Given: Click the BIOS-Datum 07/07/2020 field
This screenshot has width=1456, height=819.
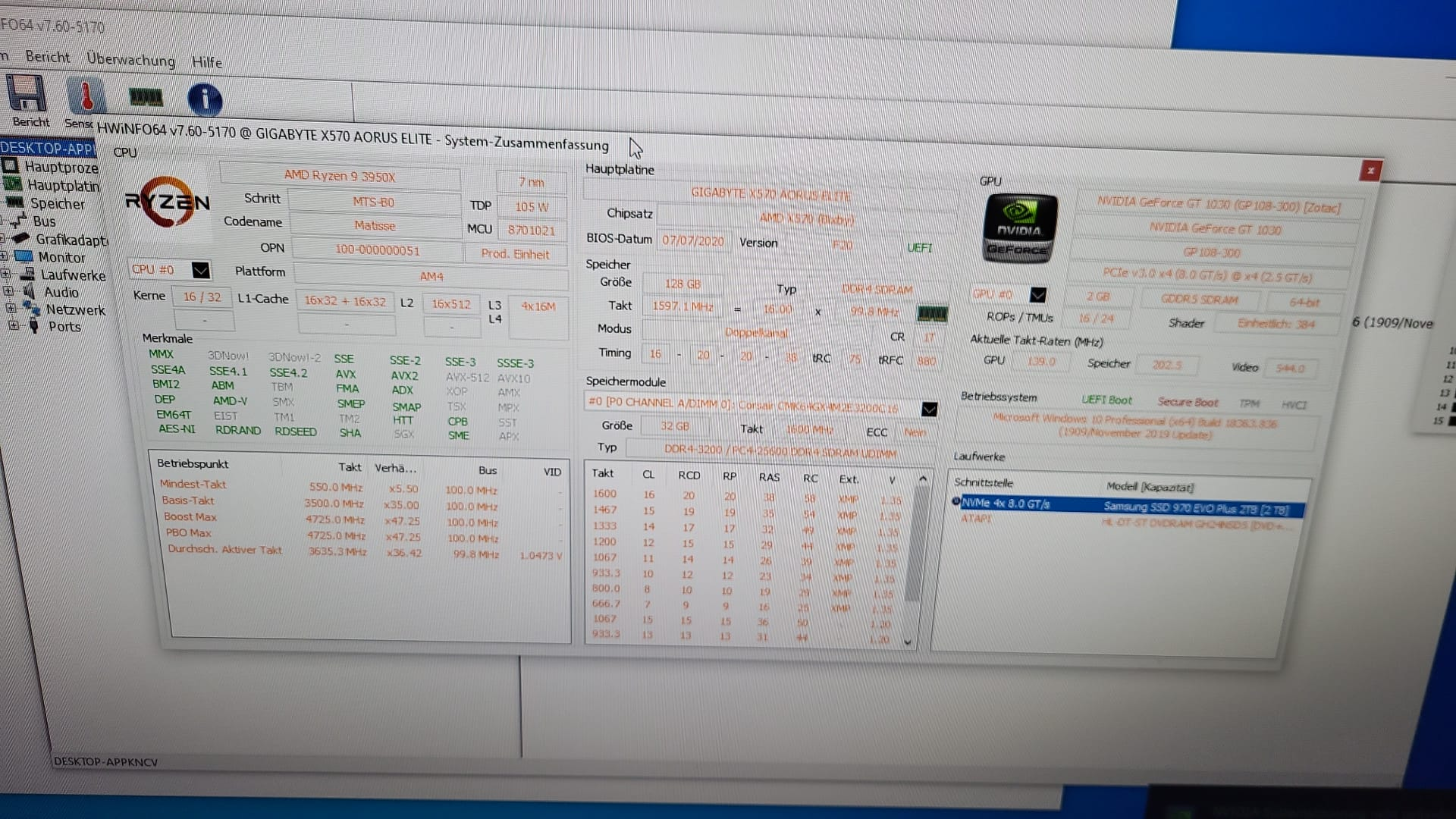Looking at the screenshot, I should [693, 240].
